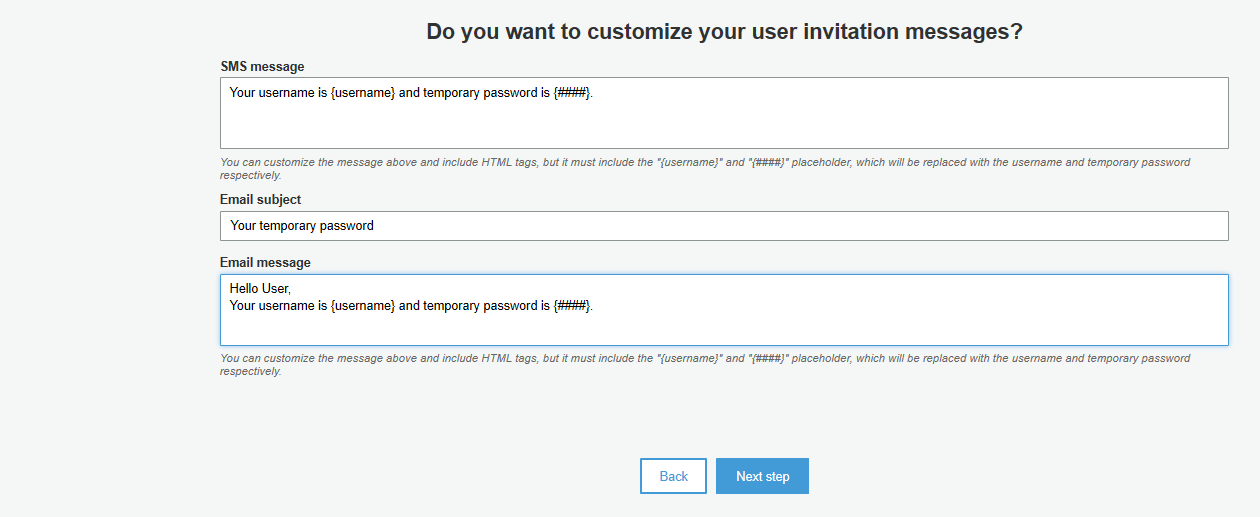The height and width of the screenshot is (517, 1260).
Task: Click the {username} placeholder in SMS message
Action: tap(363, 93)
